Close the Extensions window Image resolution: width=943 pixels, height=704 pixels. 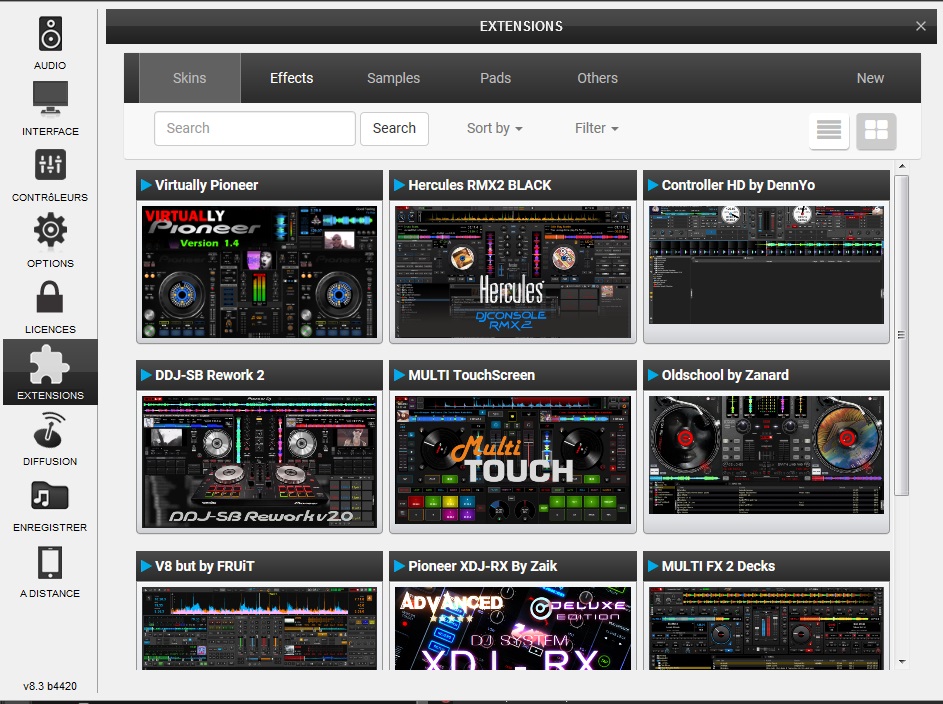coord(921,26)
